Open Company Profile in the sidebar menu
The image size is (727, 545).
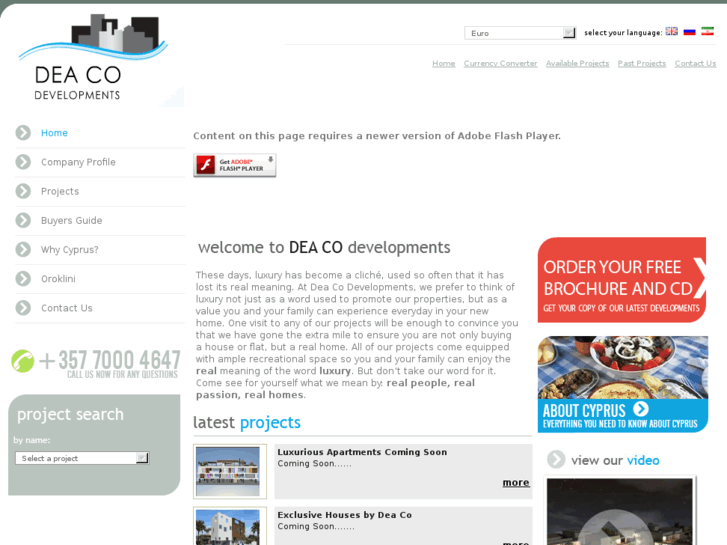(78, 162)
